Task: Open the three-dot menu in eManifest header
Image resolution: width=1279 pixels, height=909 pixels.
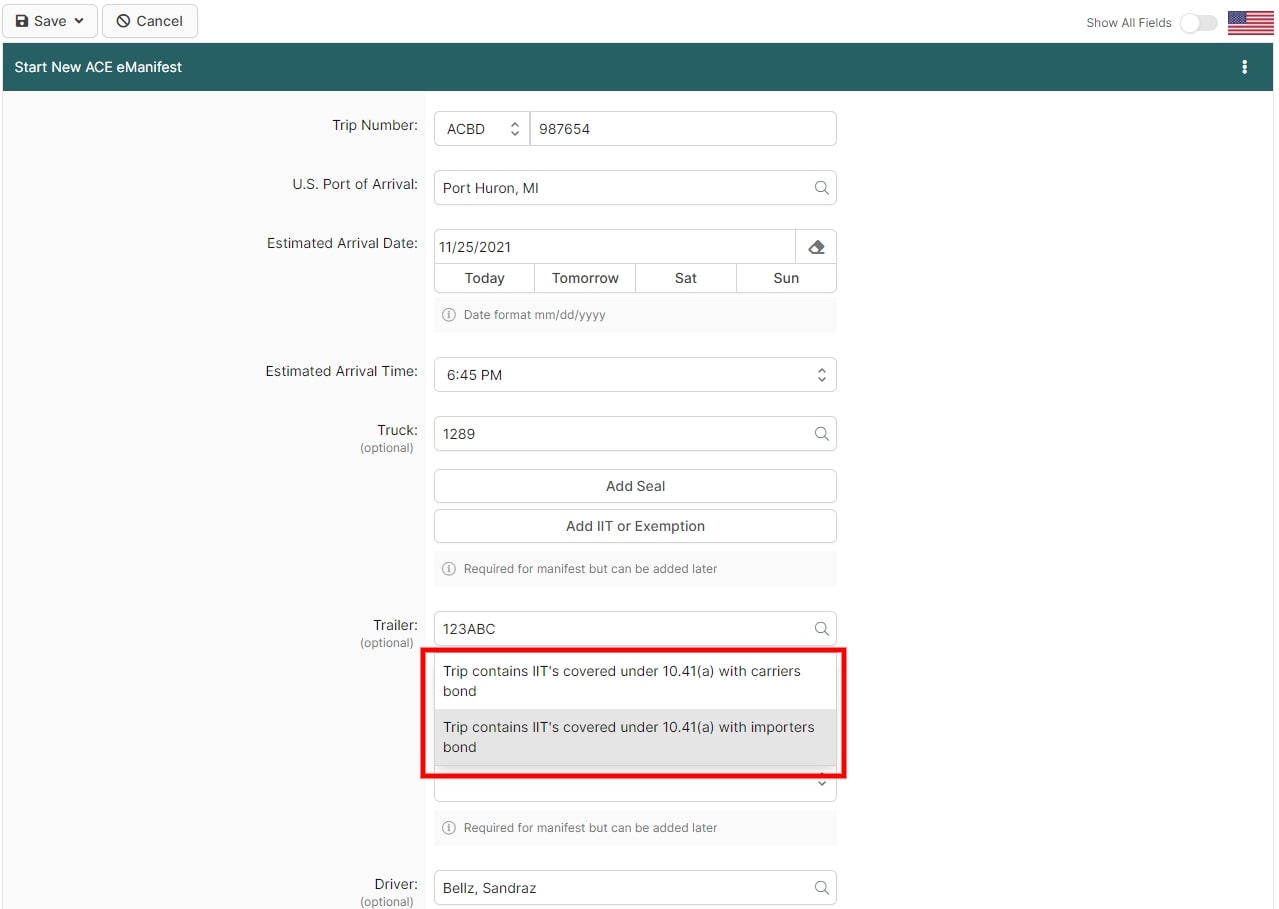Action: tap(1244, 67)
